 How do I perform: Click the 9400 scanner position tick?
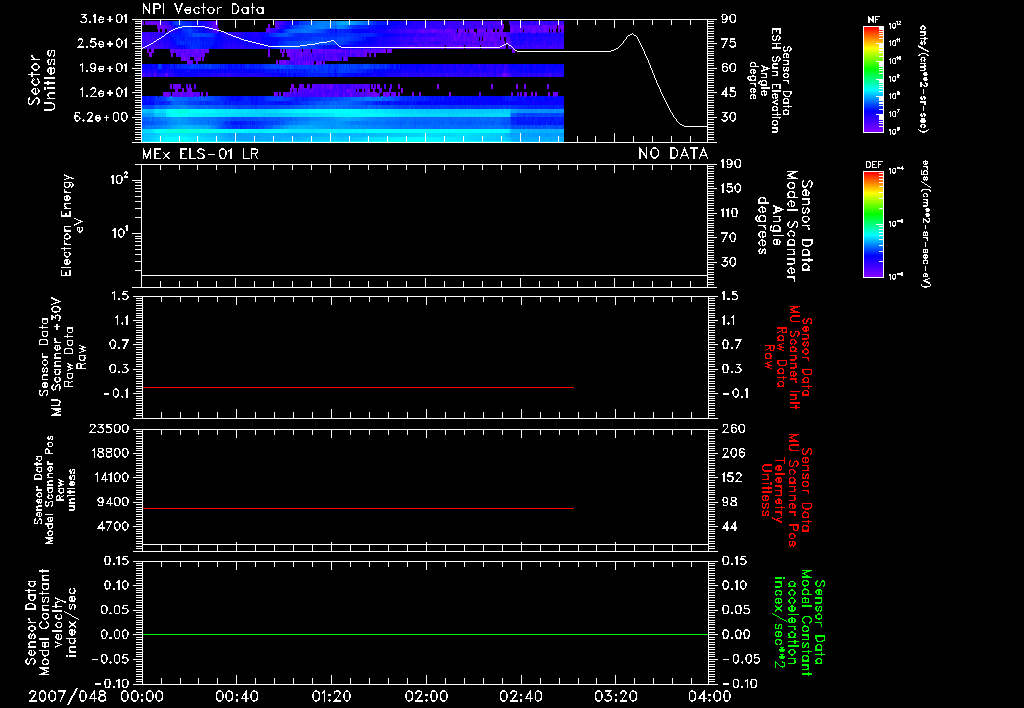[112, 502]
